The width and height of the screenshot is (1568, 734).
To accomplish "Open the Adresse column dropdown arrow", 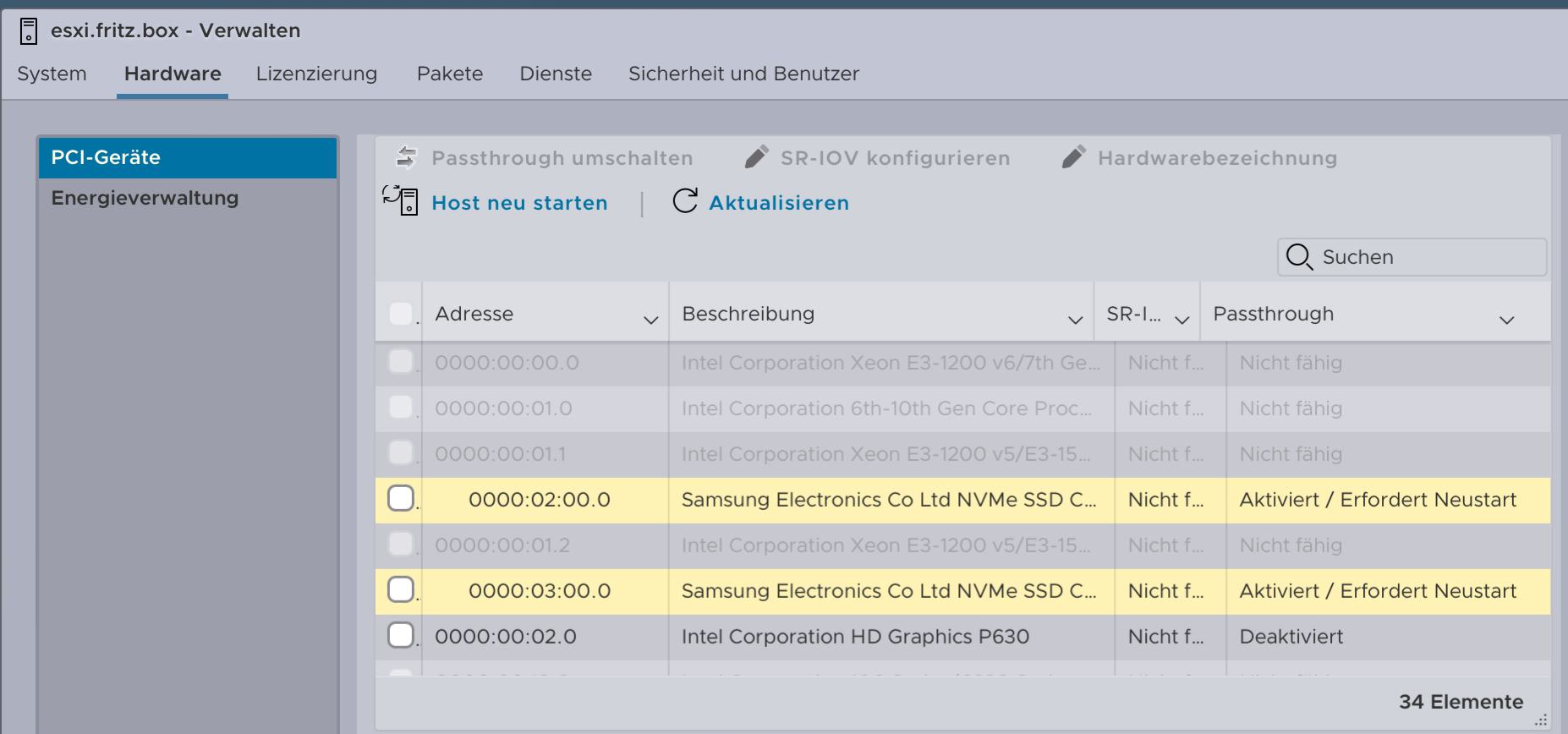I will pyautogui.click(x=650, y=320).
